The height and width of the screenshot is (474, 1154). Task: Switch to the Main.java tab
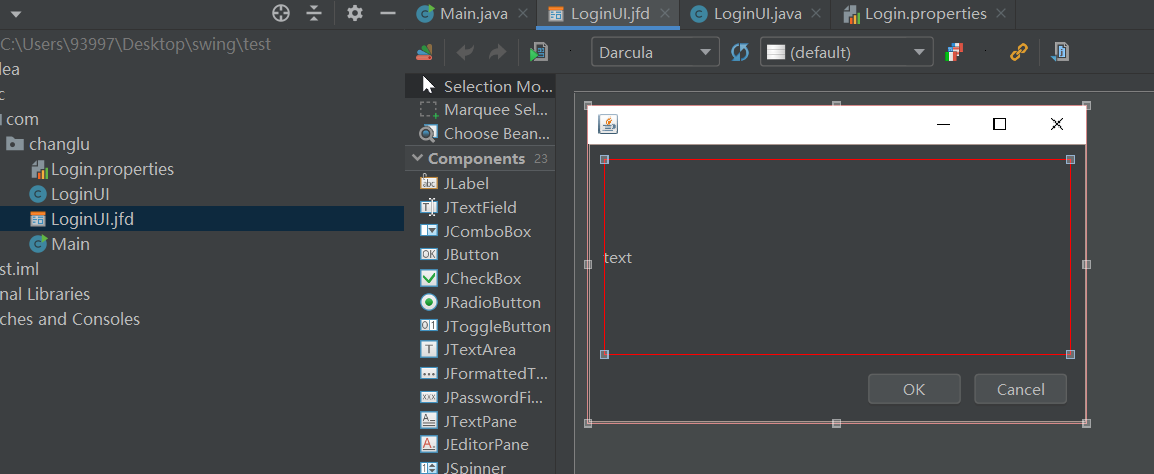click(472, 14)
